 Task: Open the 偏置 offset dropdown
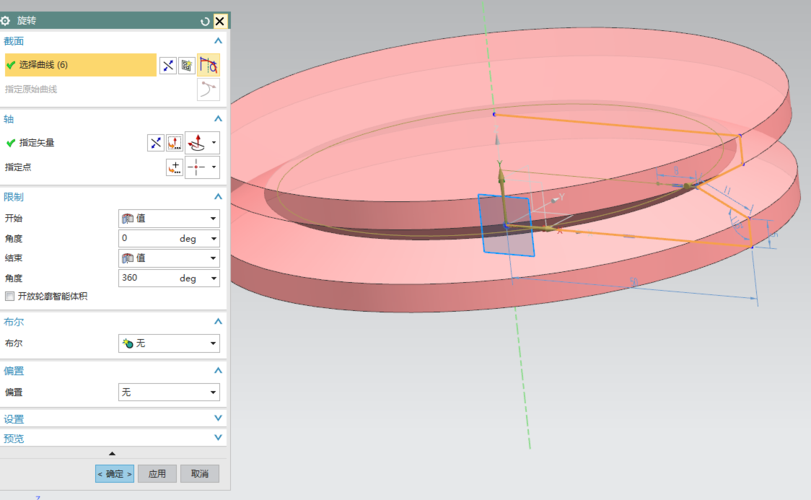point(168,392)
